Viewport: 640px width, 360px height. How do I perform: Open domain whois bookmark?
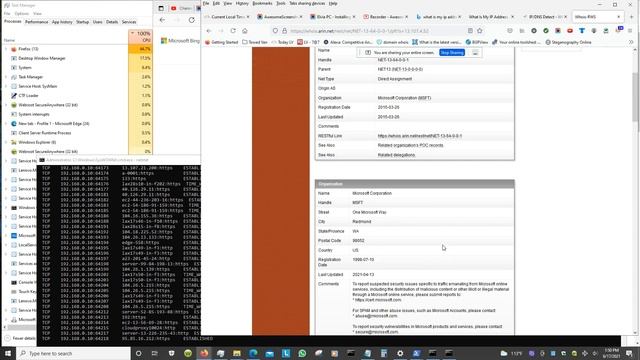tap(392, 42)
